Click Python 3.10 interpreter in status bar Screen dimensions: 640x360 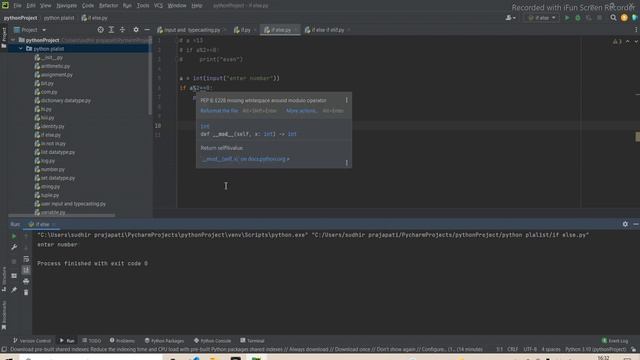pos(596,349)
